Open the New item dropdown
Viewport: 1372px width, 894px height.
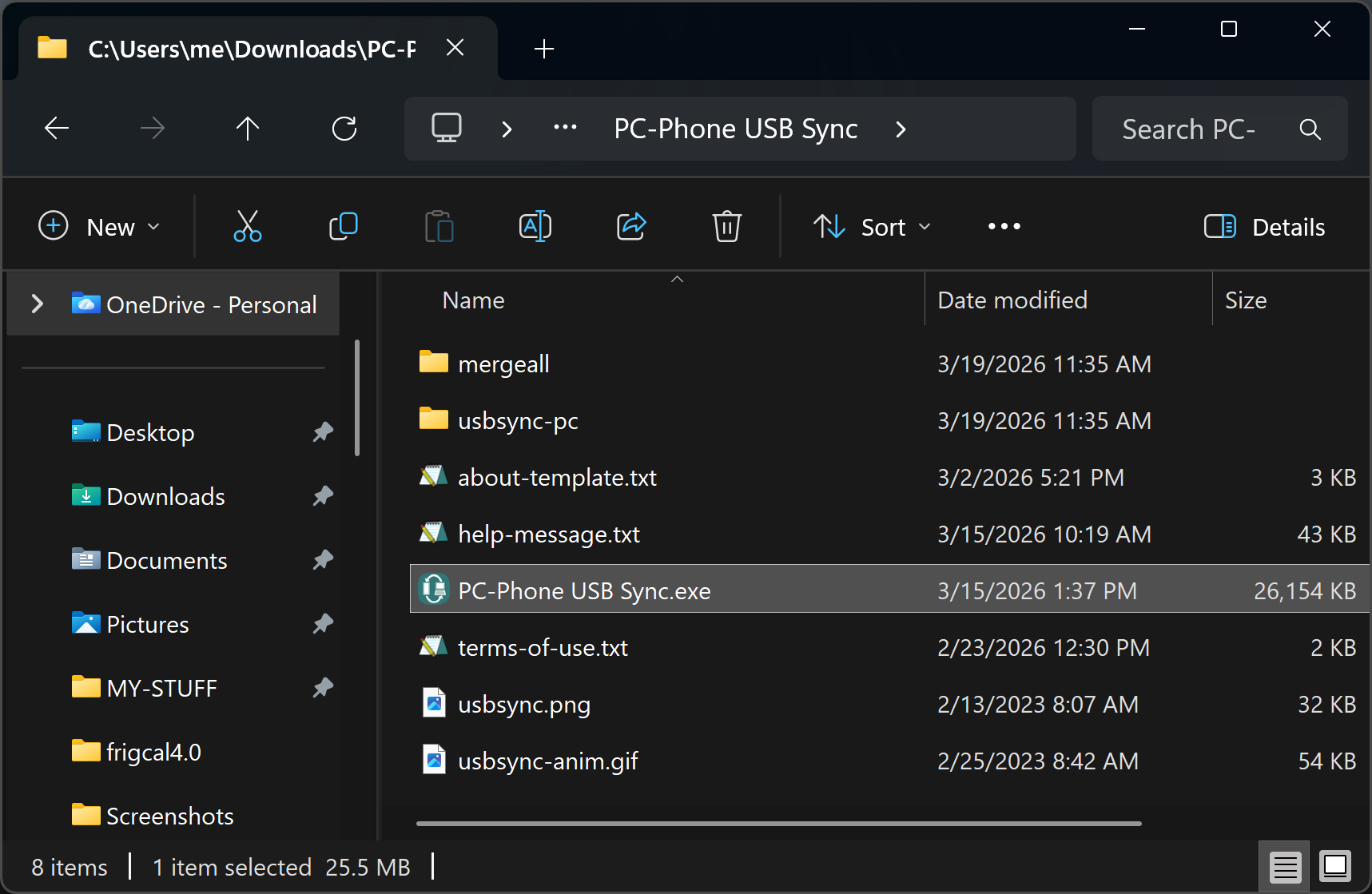click(100, 227)
